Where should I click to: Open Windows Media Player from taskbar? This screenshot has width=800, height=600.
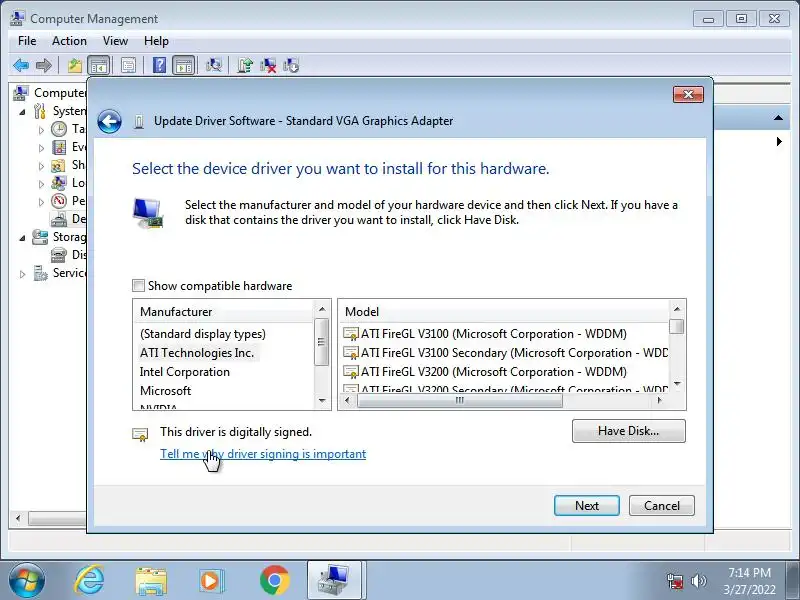pyautogui.click(x=211, y=581)
